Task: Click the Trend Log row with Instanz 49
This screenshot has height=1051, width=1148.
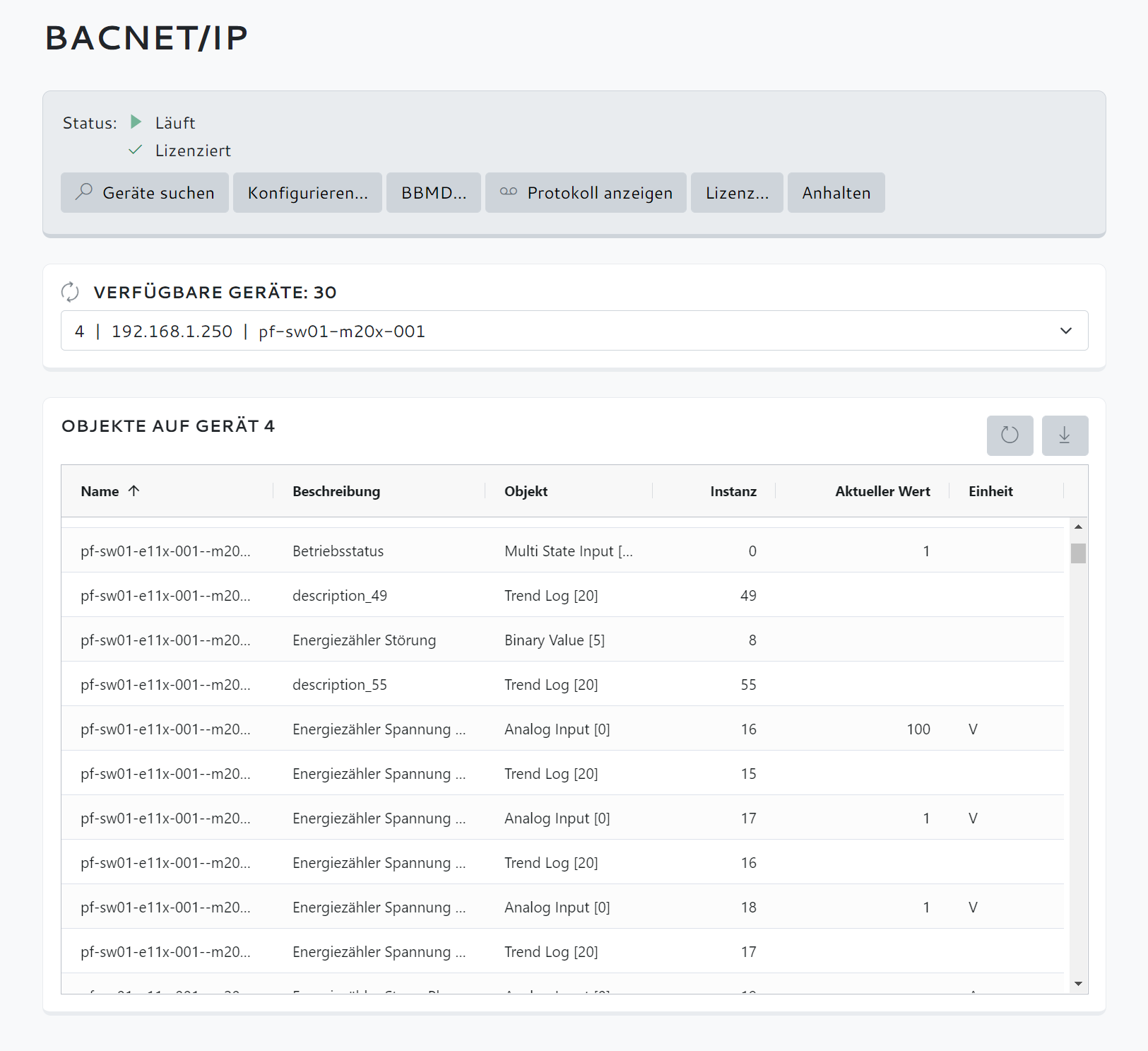Action: point(562,595)
